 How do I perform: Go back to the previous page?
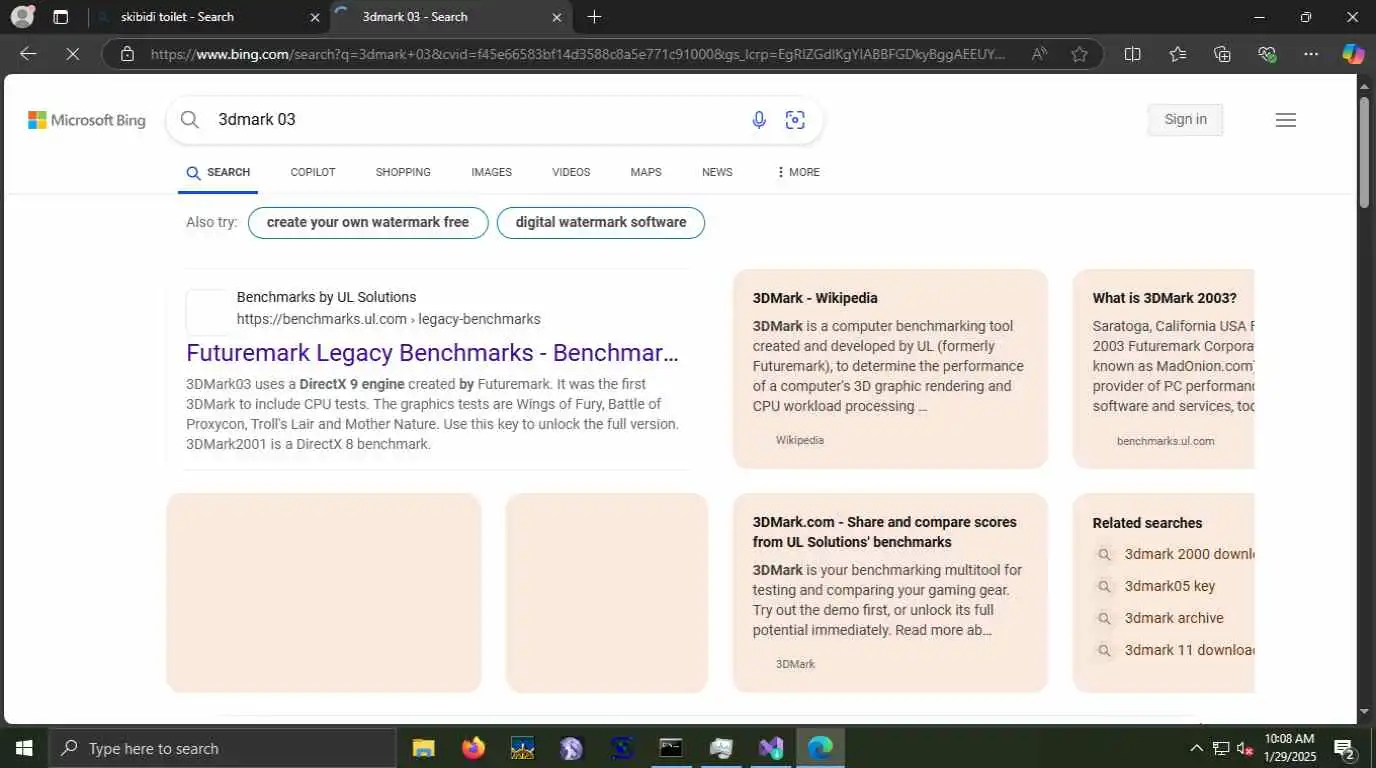pos(28,54)
